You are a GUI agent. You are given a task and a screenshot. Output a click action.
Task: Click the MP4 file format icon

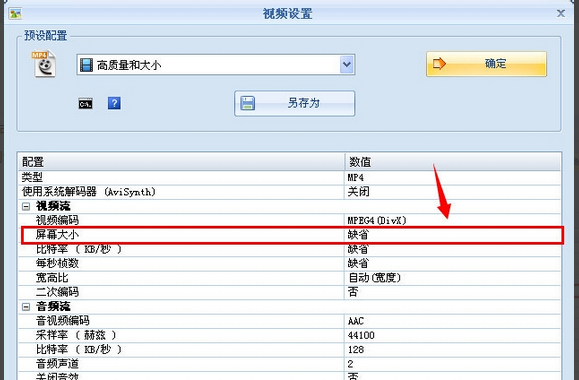44,64
